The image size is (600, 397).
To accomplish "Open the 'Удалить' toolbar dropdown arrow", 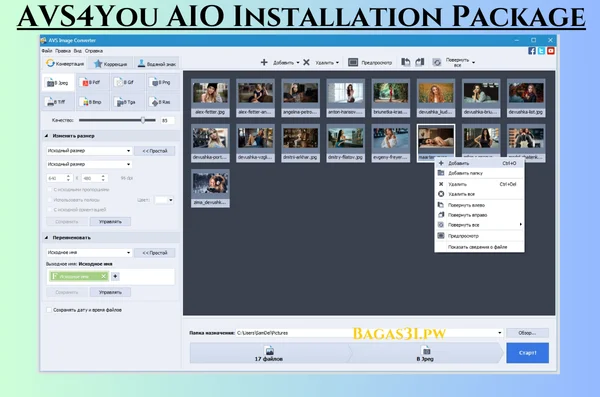I will [x=337, y=62].
